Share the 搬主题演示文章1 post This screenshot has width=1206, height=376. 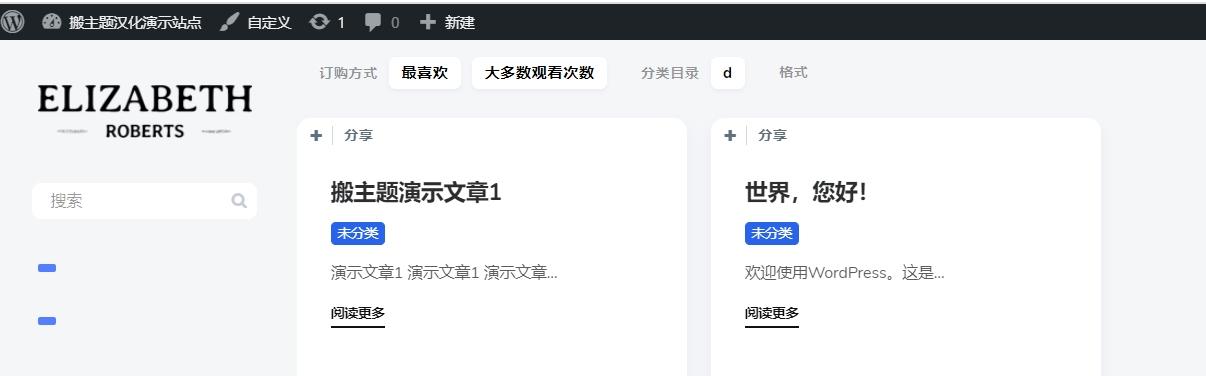[358, 136]
